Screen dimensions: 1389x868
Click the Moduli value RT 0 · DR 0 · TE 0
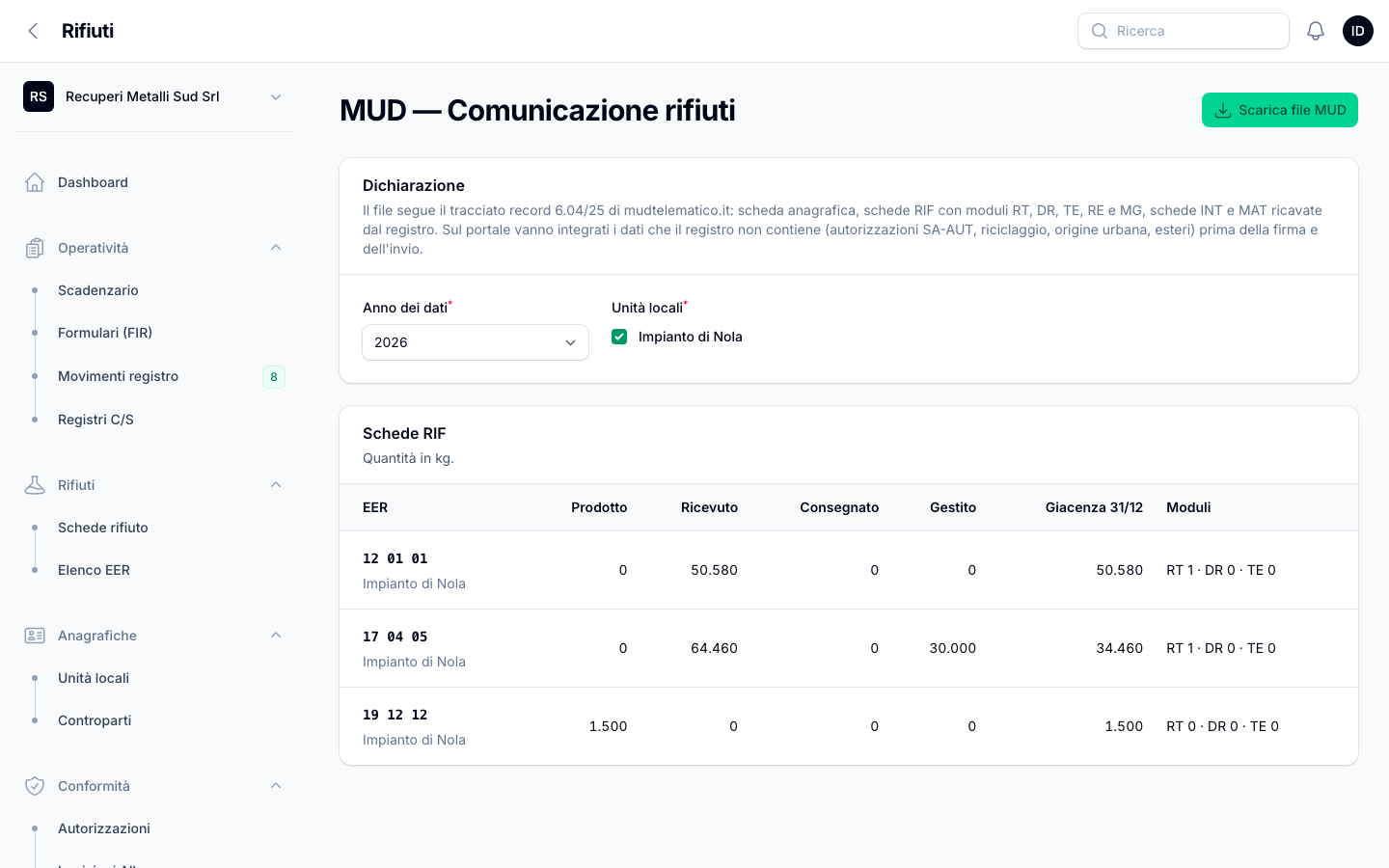[1222, 726]
